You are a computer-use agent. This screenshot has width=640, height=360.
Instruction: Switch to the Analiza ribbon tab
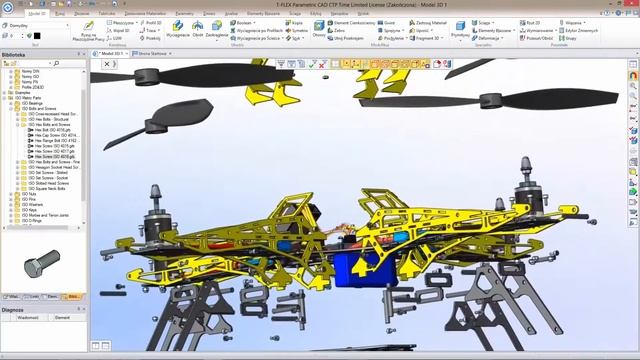tap(231, 13)
